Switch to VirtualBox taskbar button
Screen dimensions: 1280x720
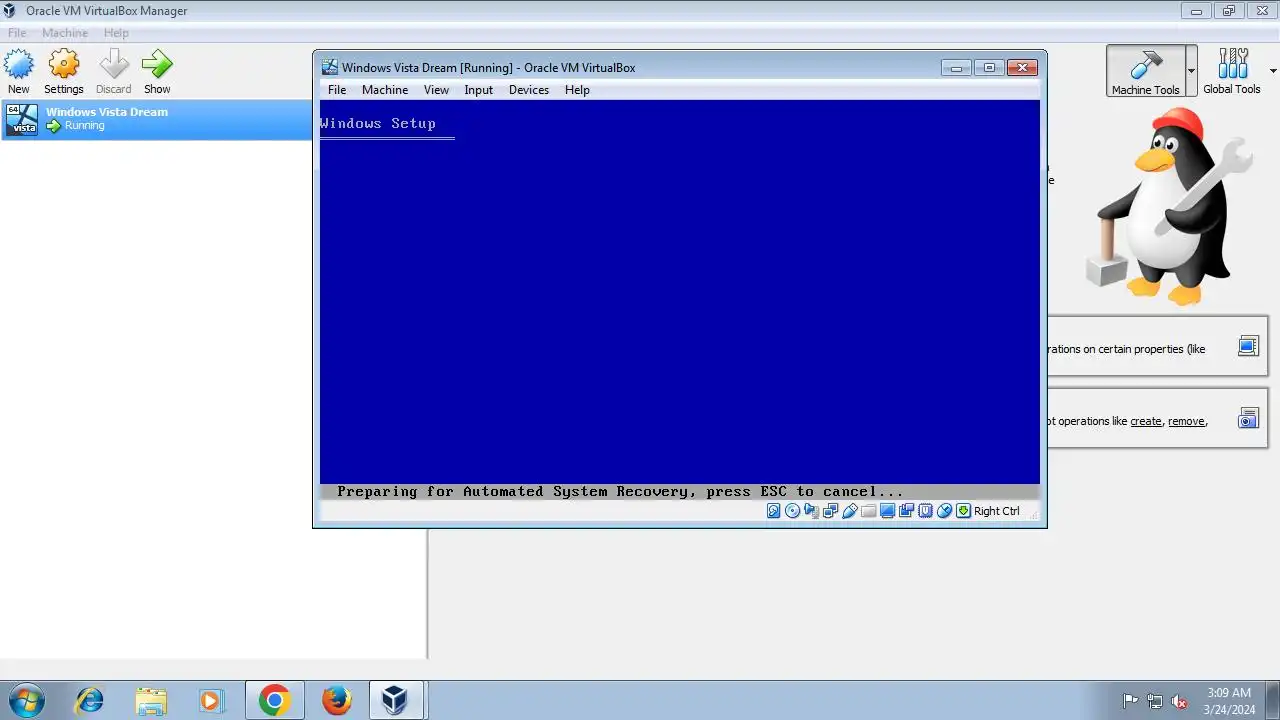point(396,700)
